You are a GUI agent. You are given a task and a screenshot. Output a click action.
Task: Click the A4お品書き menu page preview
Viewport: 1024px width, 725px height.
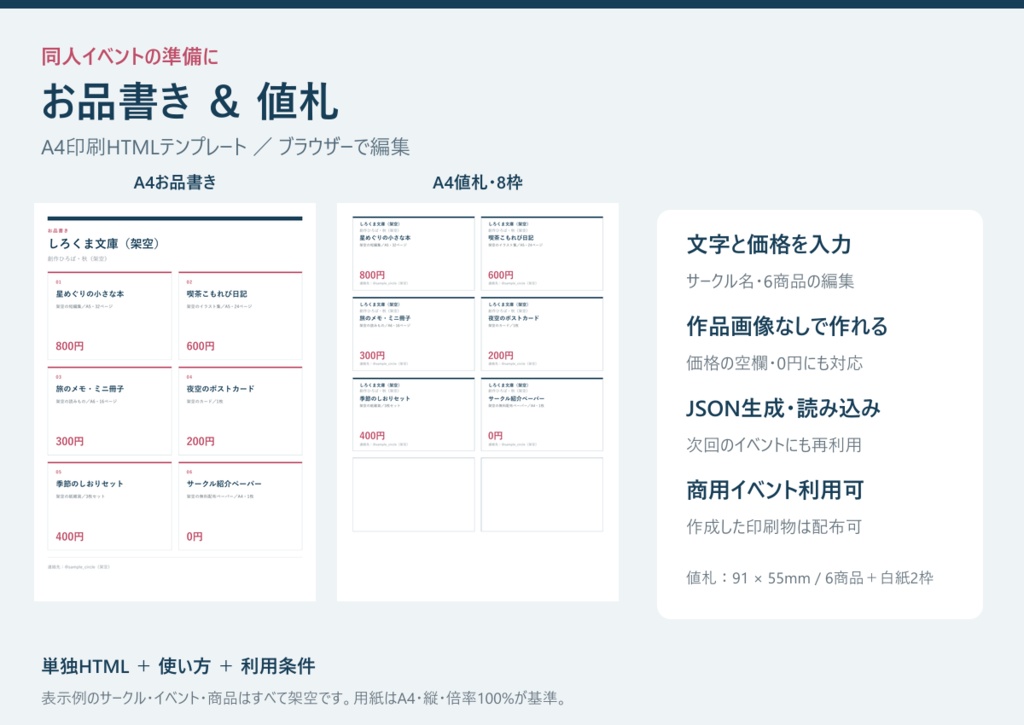175,402
